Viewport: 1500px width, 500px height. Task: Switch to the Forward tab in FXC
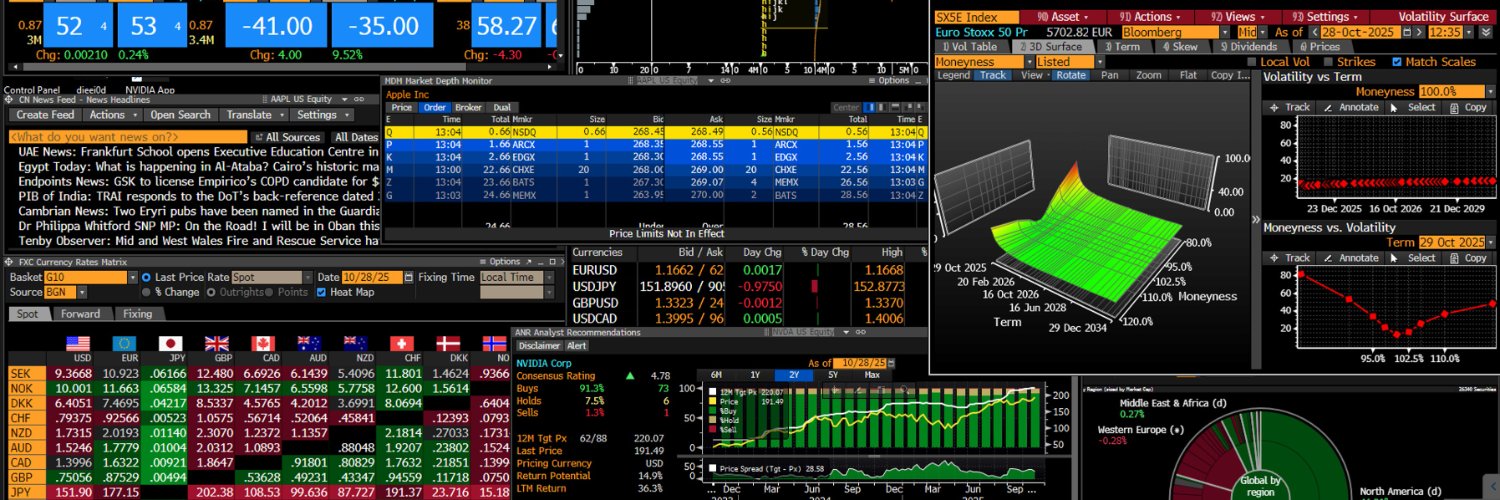(x=81, y=314)
